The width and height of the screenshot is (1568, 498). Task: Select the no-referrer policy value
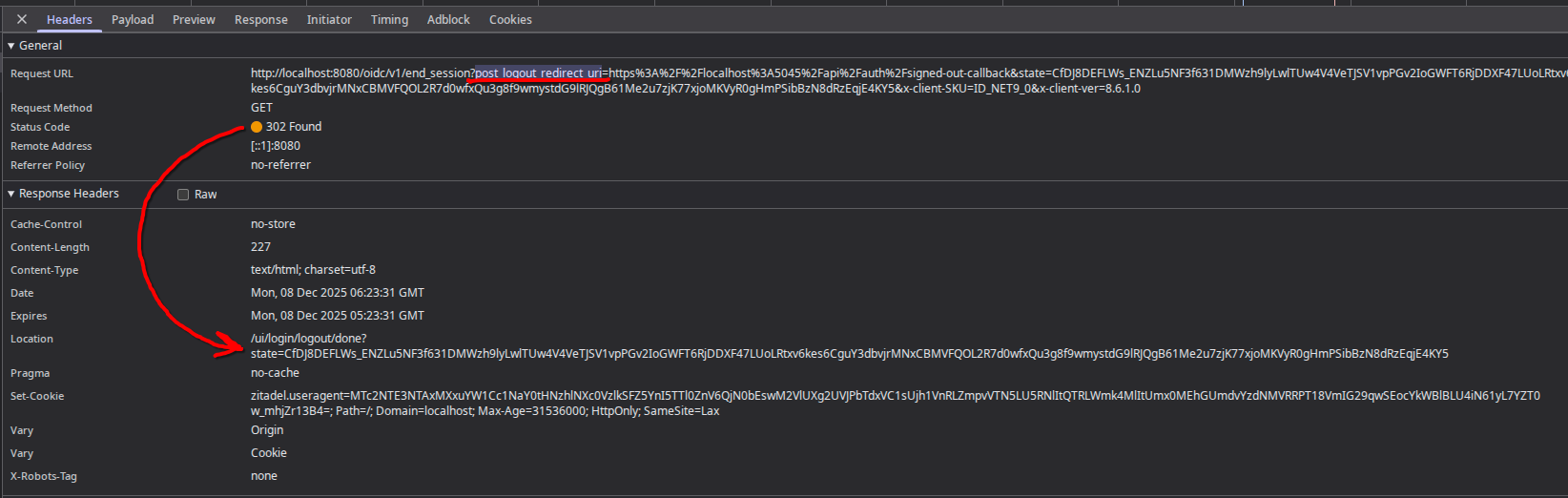(280, 165)
